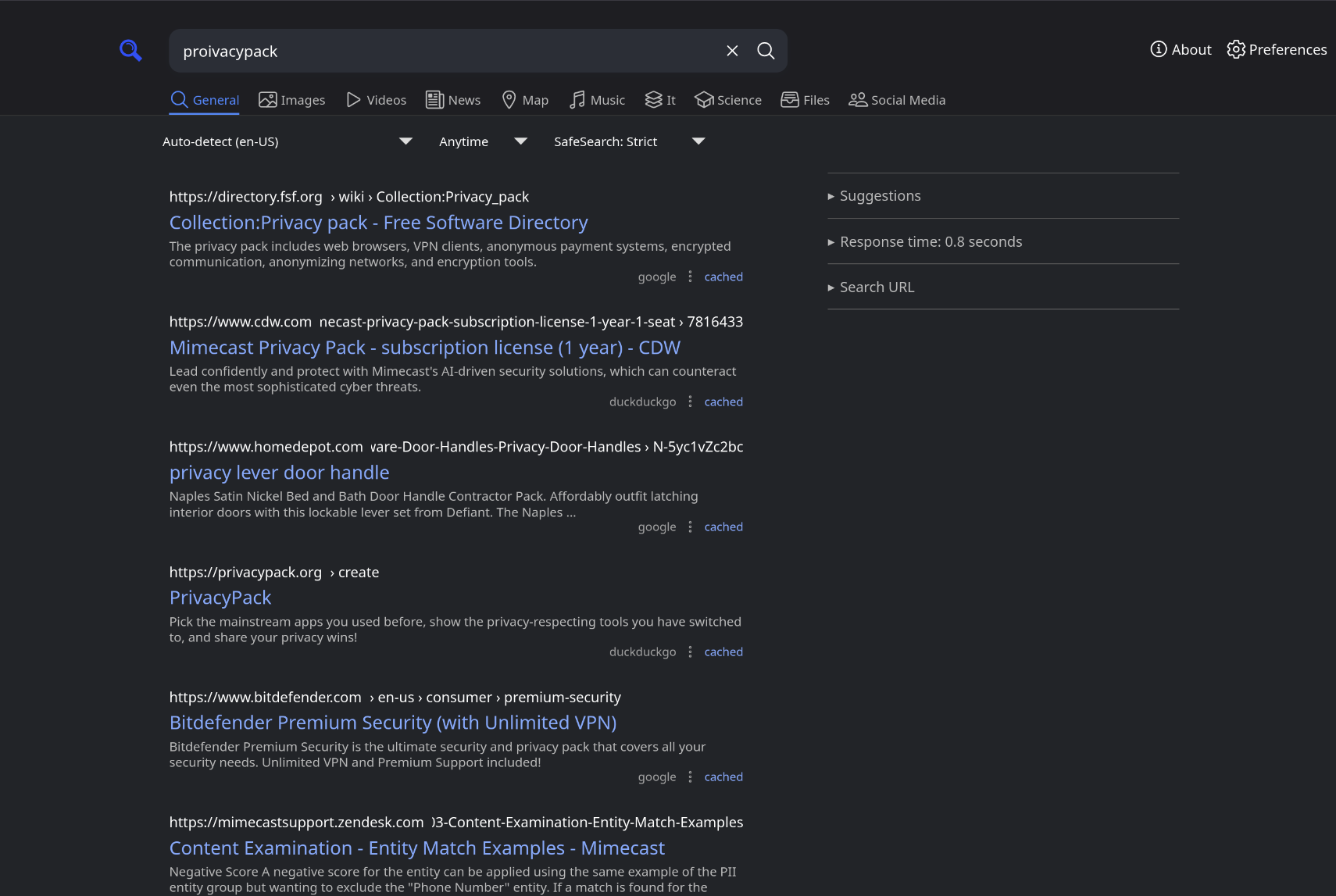1336x896 pixels.
Task: Open cached copy of Free Software Directory result
Action: 723,277
